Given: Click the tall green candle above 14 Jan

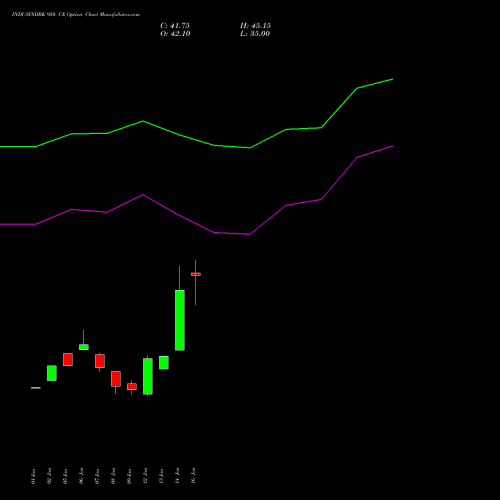Looking at the screenshot, I should (180, 320).
